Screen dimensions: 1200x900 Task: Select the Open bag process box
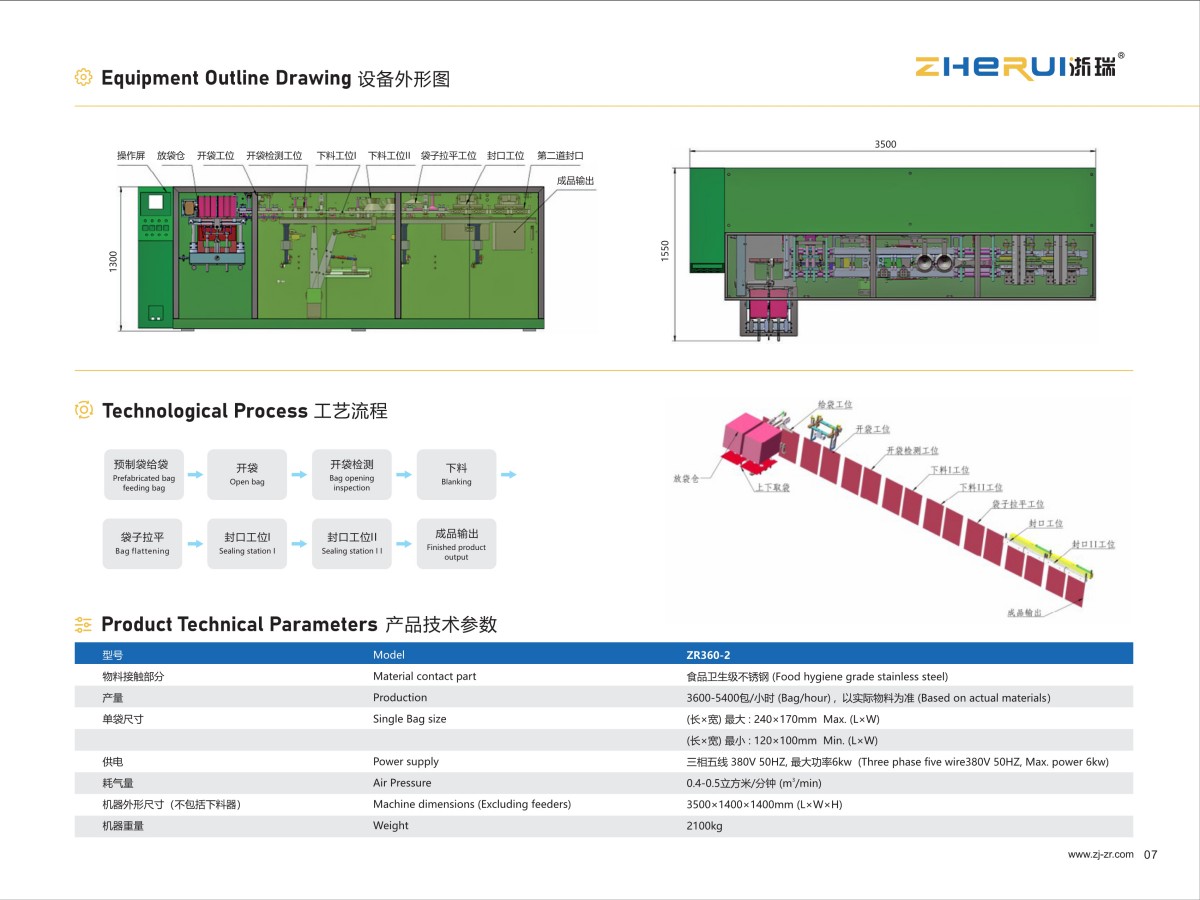pos(247,474)
